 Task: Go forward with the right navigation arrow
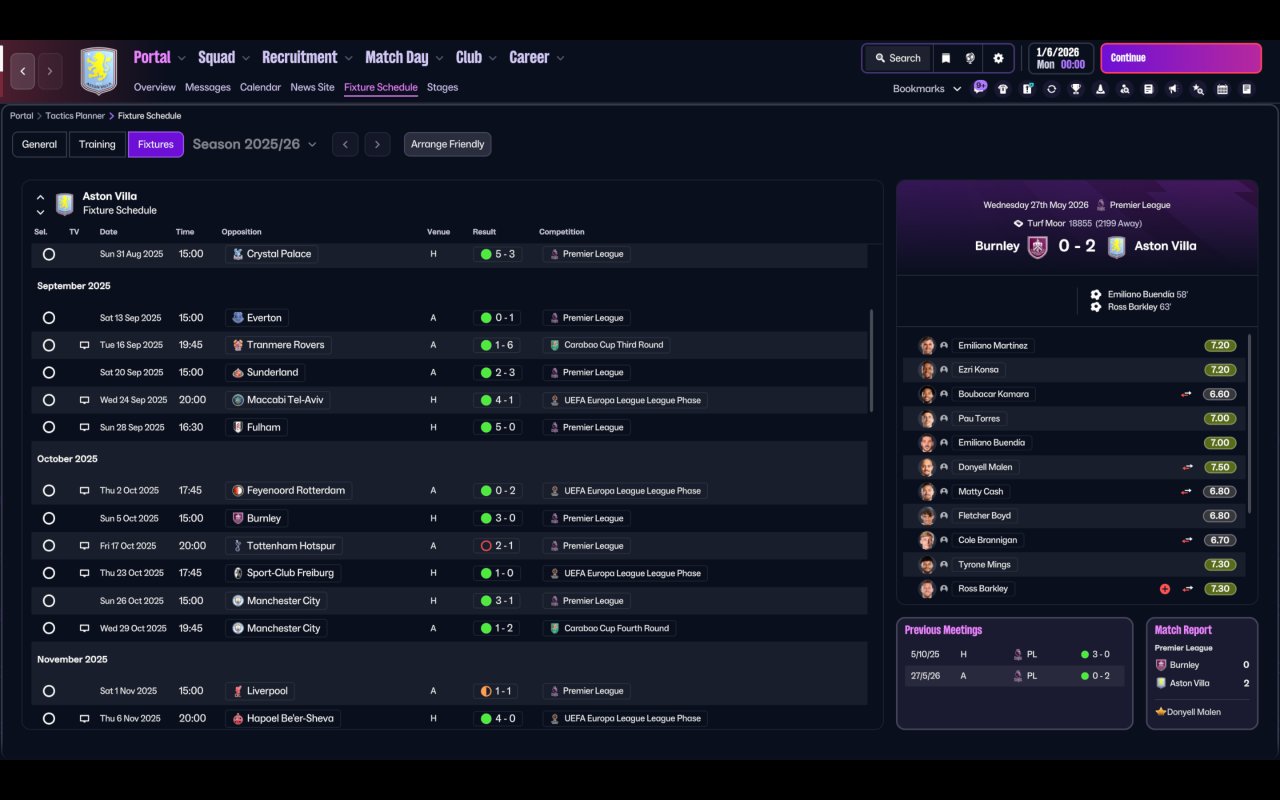[49, 71]
